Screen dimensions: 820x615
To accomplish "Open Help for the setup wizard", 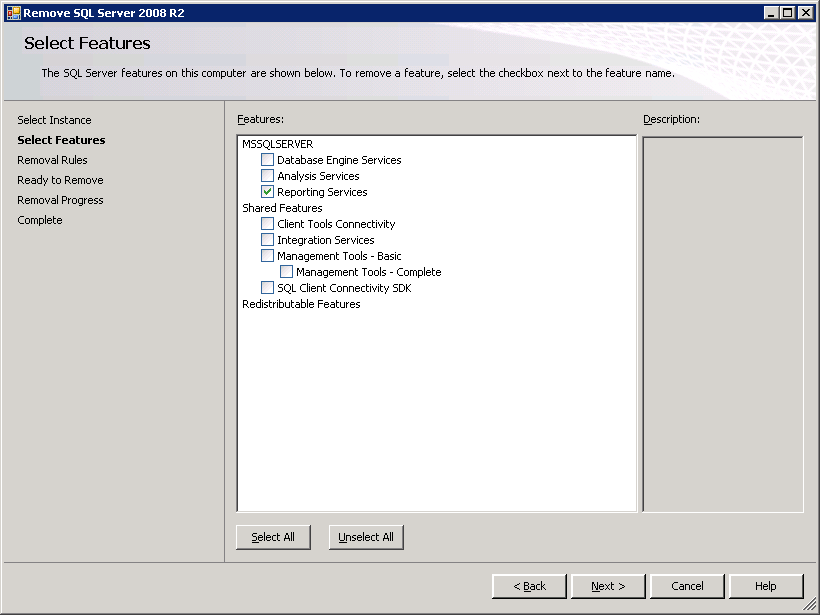I will (x=766, y=586).
